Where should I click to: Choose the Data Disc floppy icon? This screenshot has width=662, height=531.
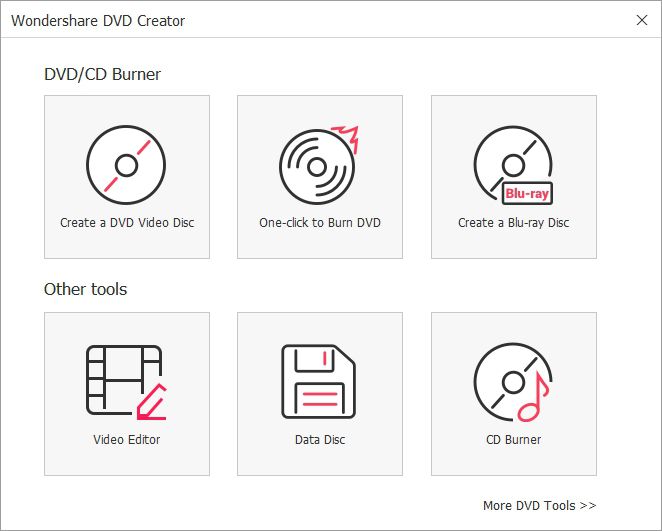coord(319,381)
